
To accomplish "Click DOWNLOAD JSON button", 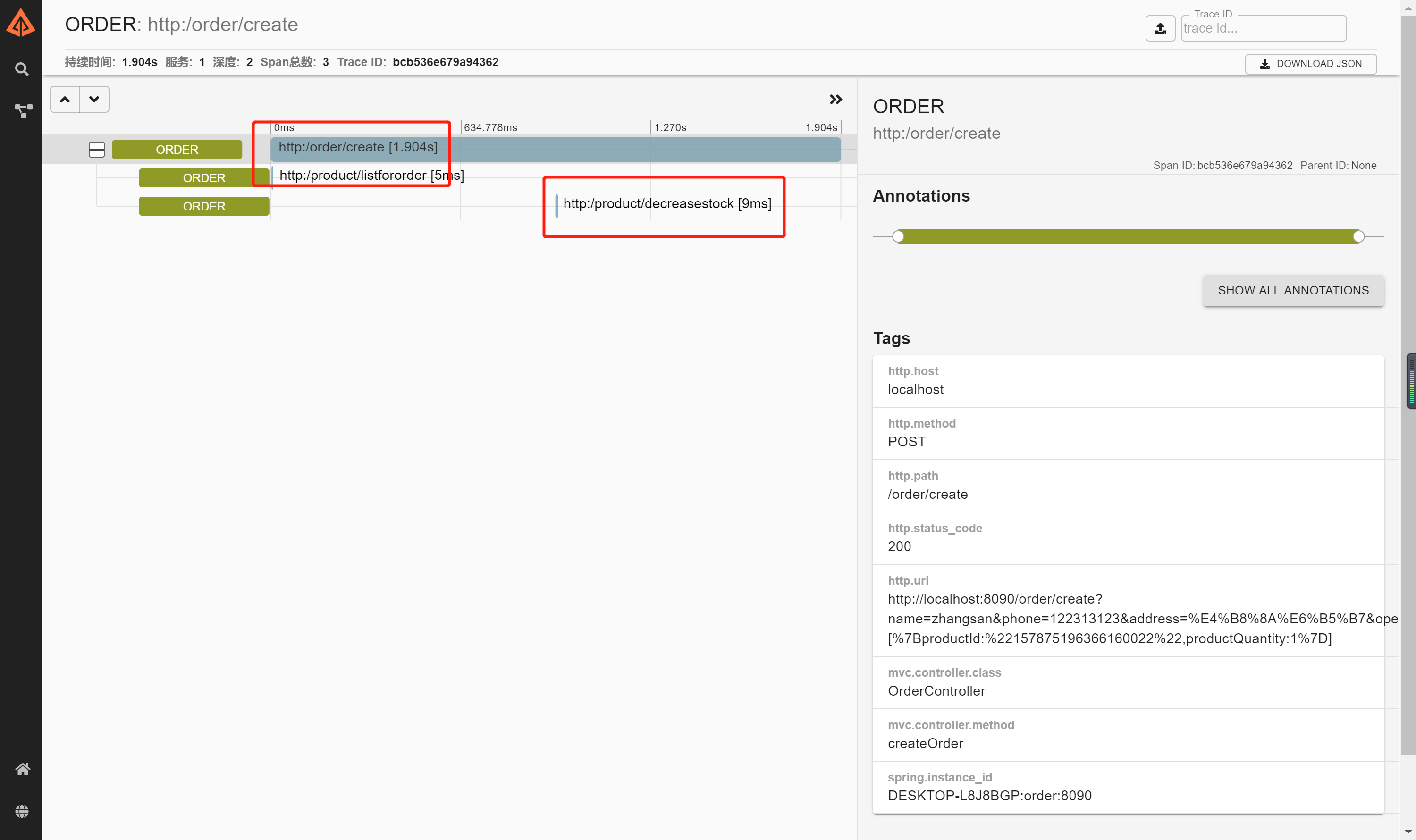I will click(1310, 64).
